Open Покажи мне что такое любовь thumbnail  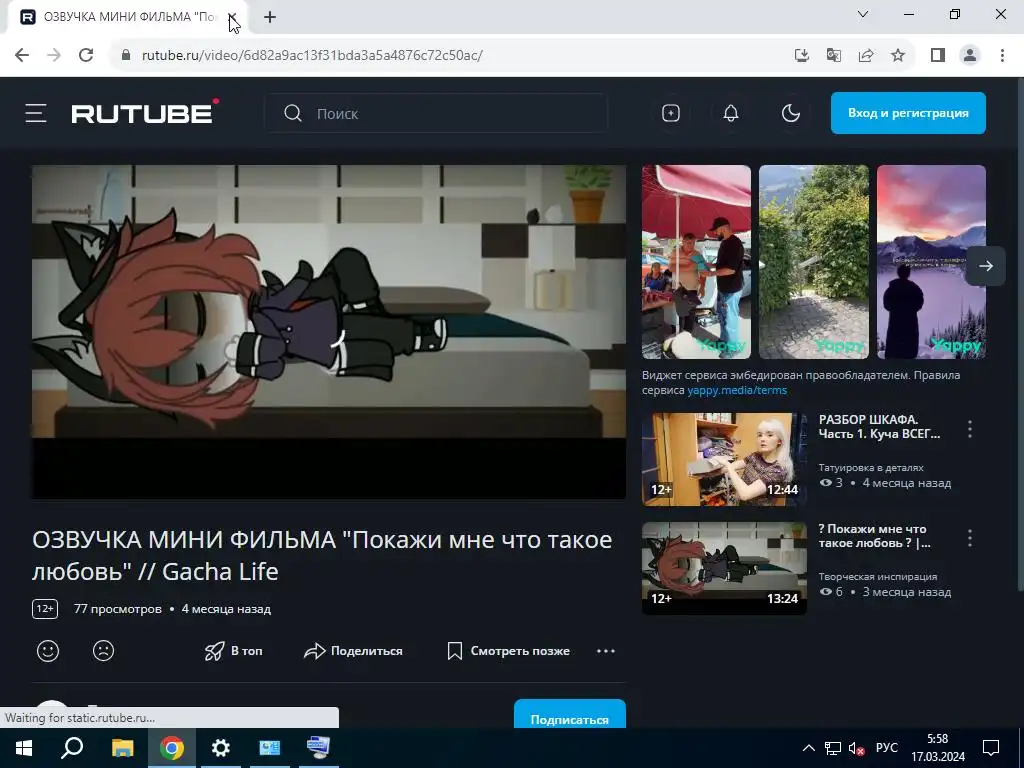click(x=724, y=568)
